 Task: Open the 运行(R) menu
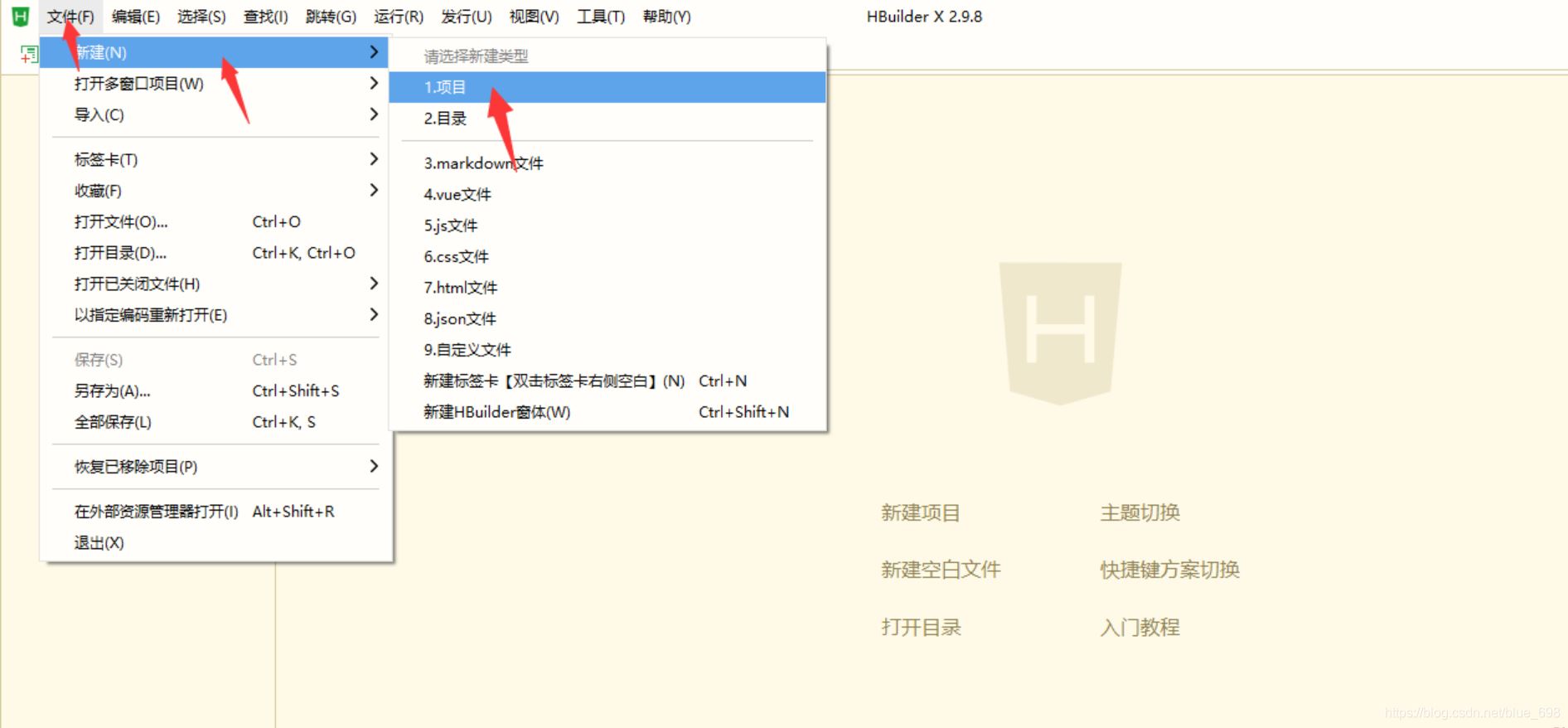[x=399, y=17]
